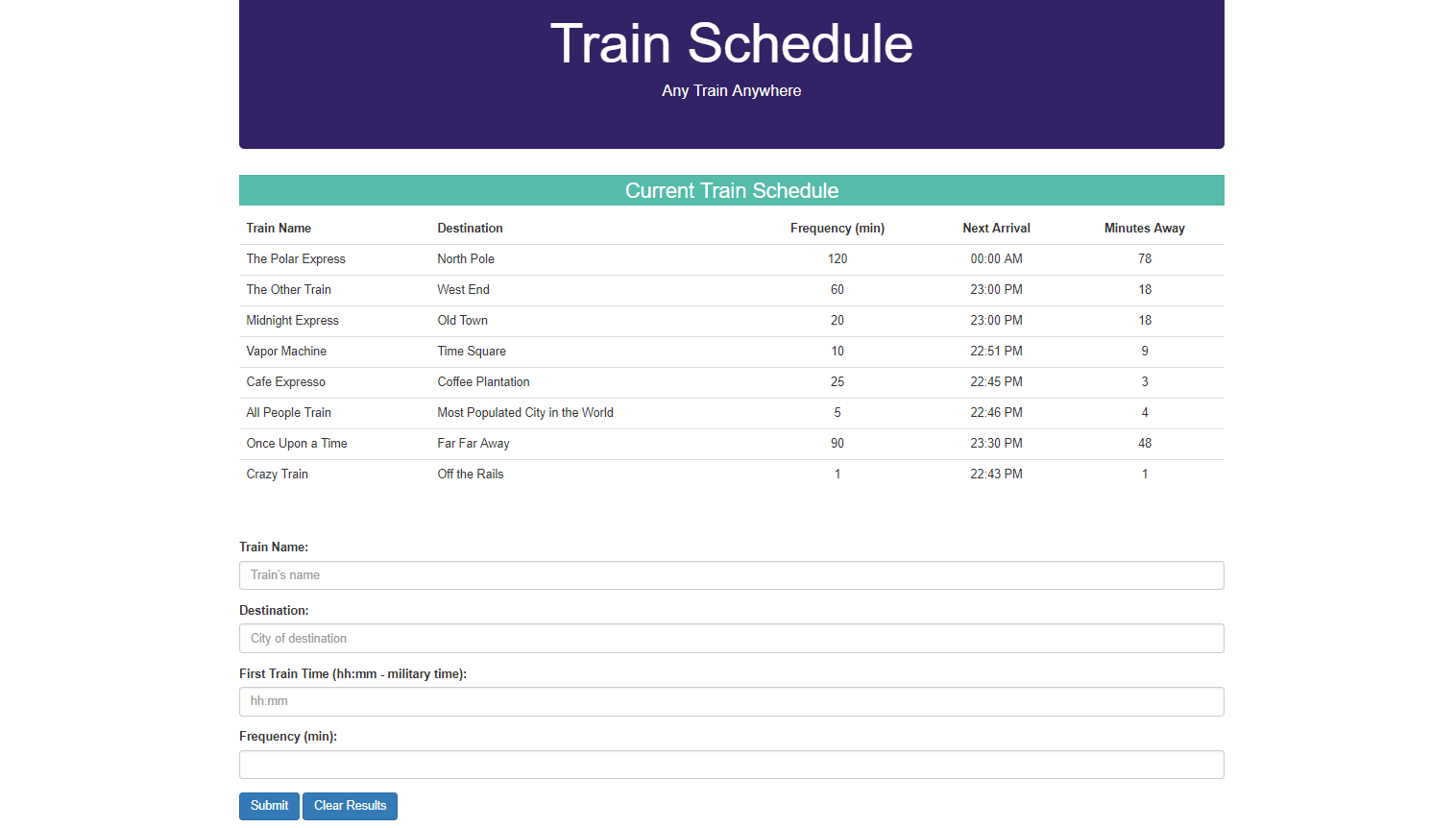Select Vapor Machine row name
Image resolution: width=1456 pixels, height=828 pixels.
tap(286, 352)
